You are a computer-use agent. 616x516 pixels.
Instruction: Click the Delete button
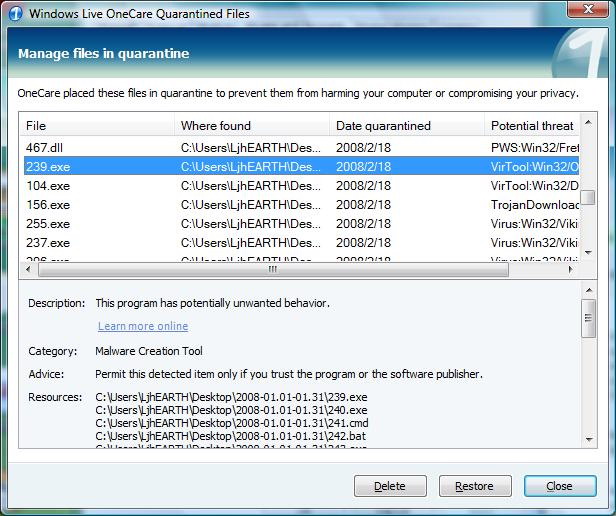(x=390, y=486)
